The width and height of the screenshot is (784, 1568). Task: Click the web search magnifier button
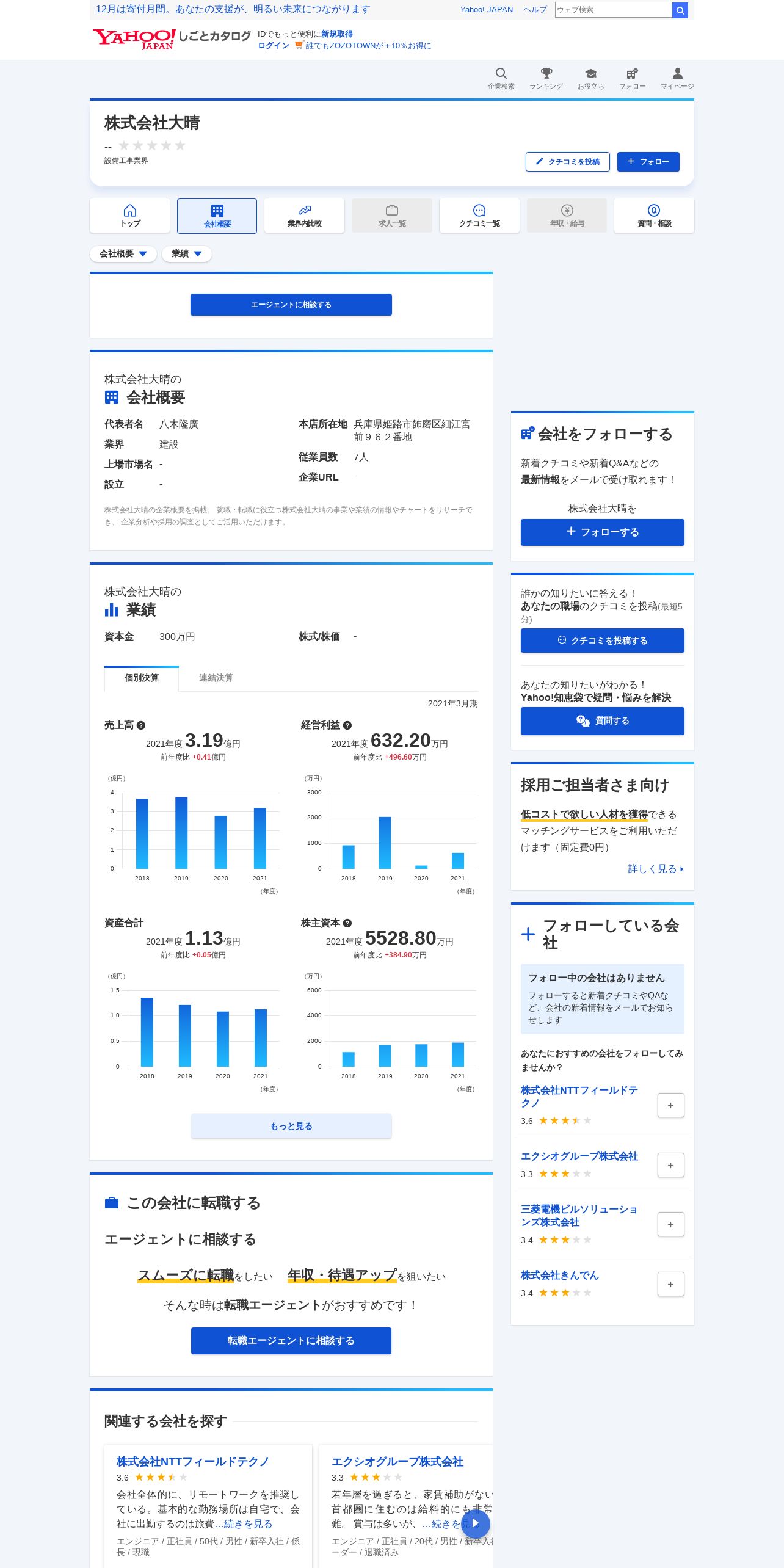tap(680, 10)
